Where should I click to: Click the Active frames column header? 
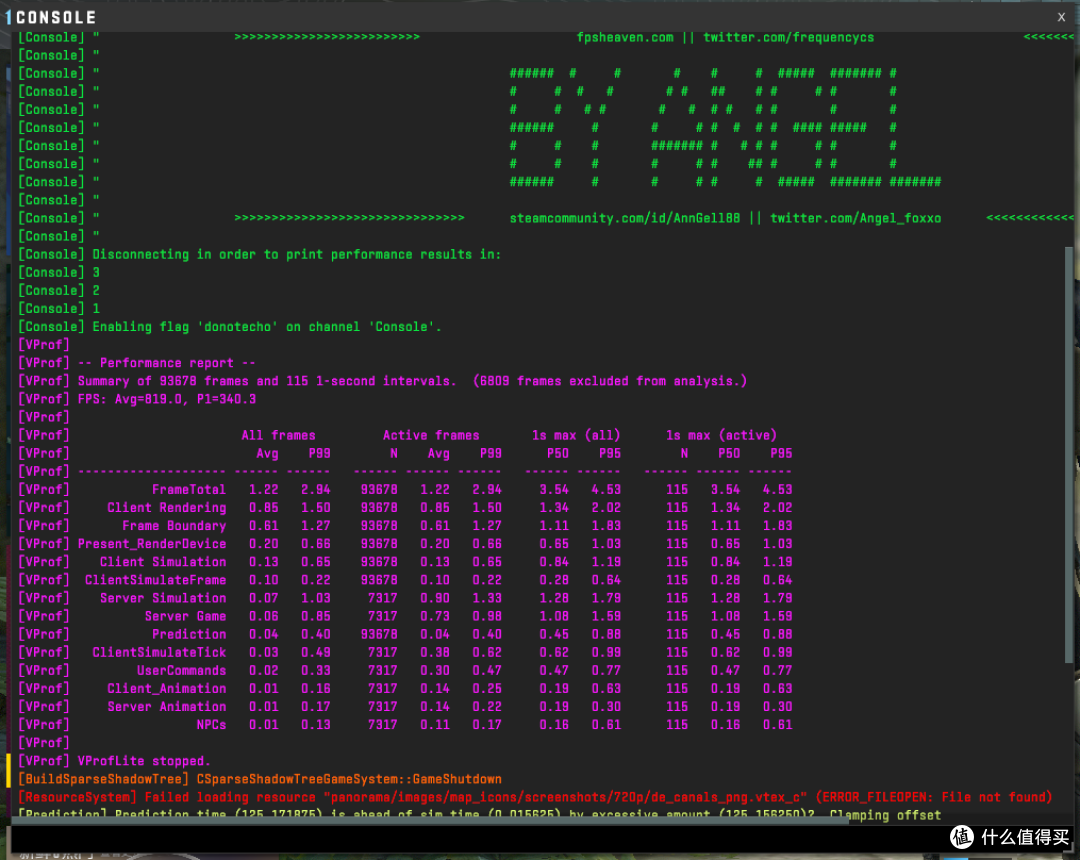click(430, 435)
